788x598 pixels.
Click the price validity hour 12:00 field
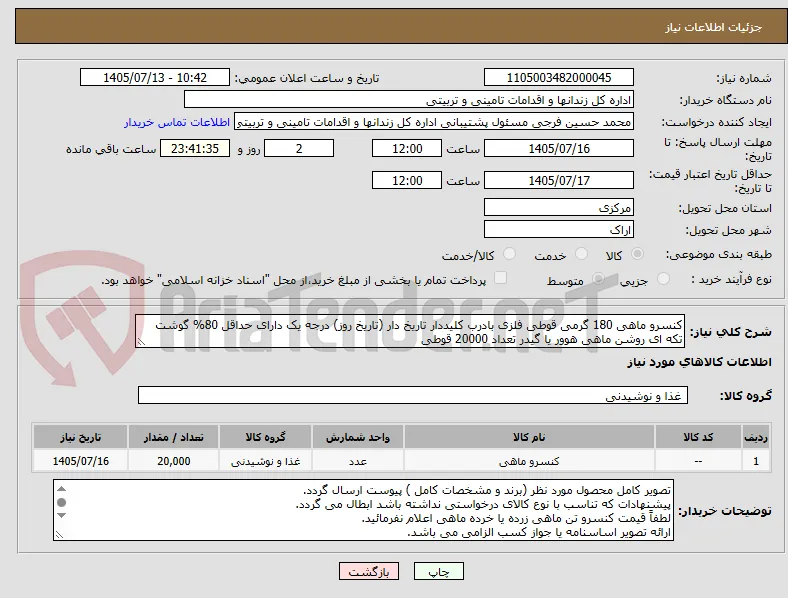point(407,180)
